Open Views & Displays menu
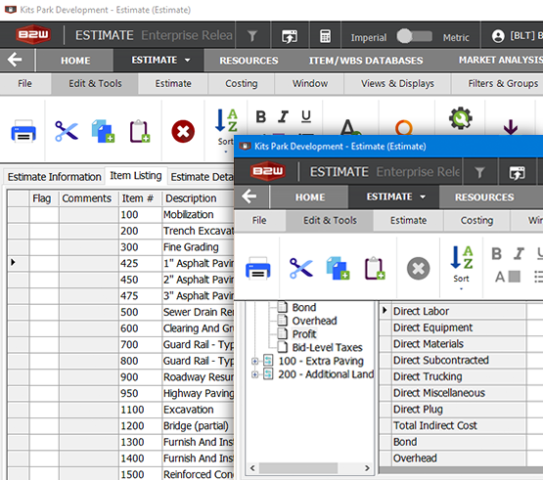543x480 pixels. point(397,83)
